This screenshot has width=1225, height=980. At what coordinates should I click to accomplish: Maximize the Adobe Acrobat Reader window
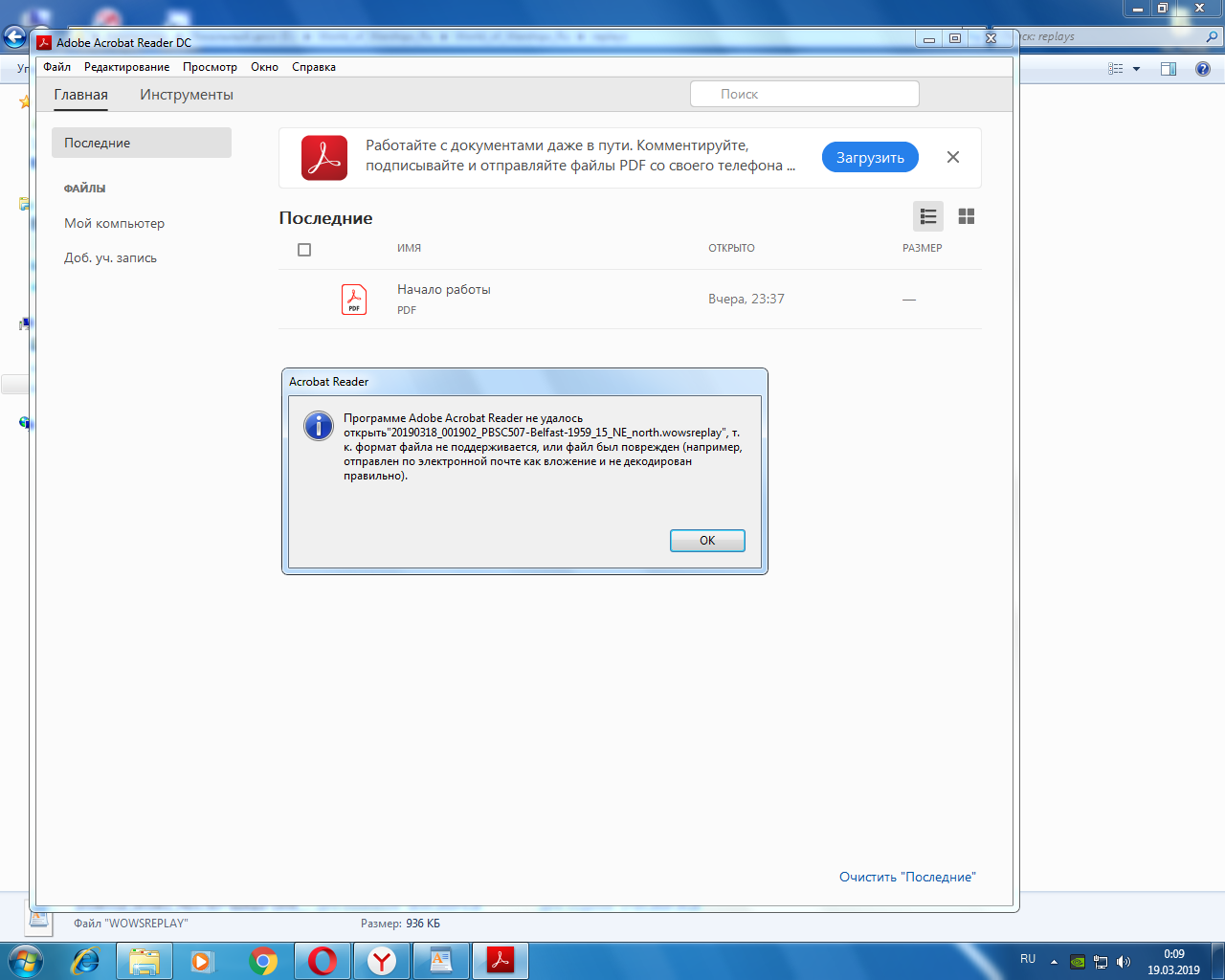click(955, 38)
